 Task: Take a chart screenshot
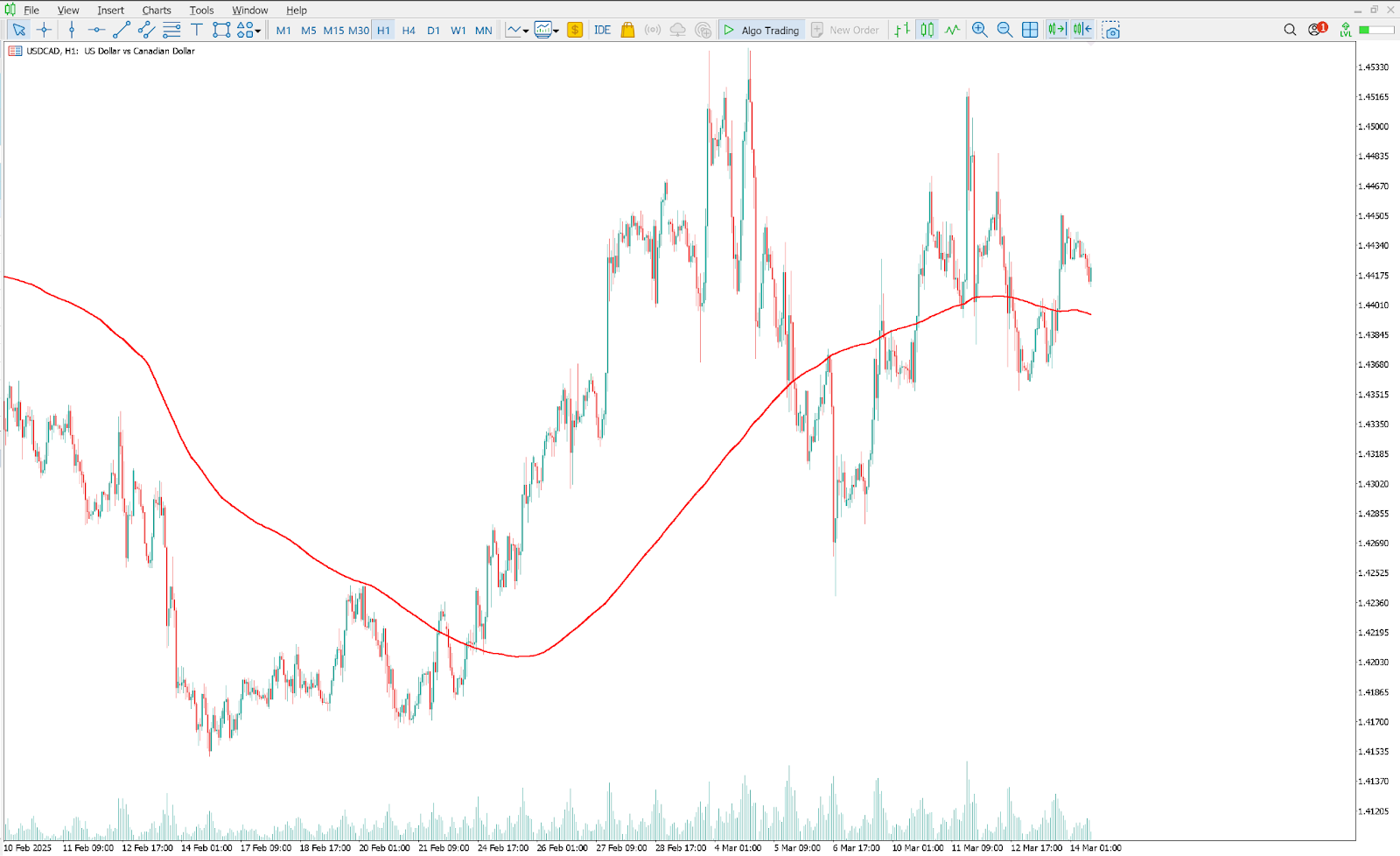click(x=1111, y=30)
